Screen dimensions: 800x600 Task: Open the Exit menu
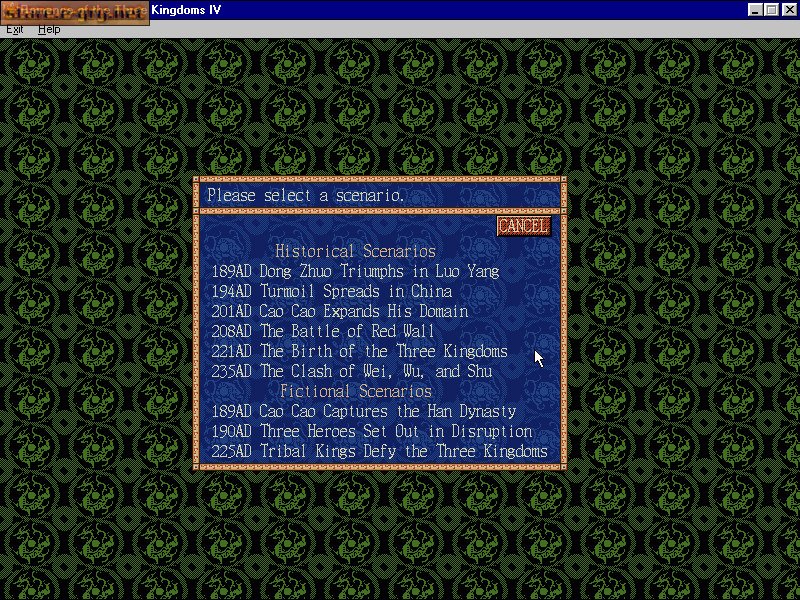pyautogui.click(x=14, y=30)
